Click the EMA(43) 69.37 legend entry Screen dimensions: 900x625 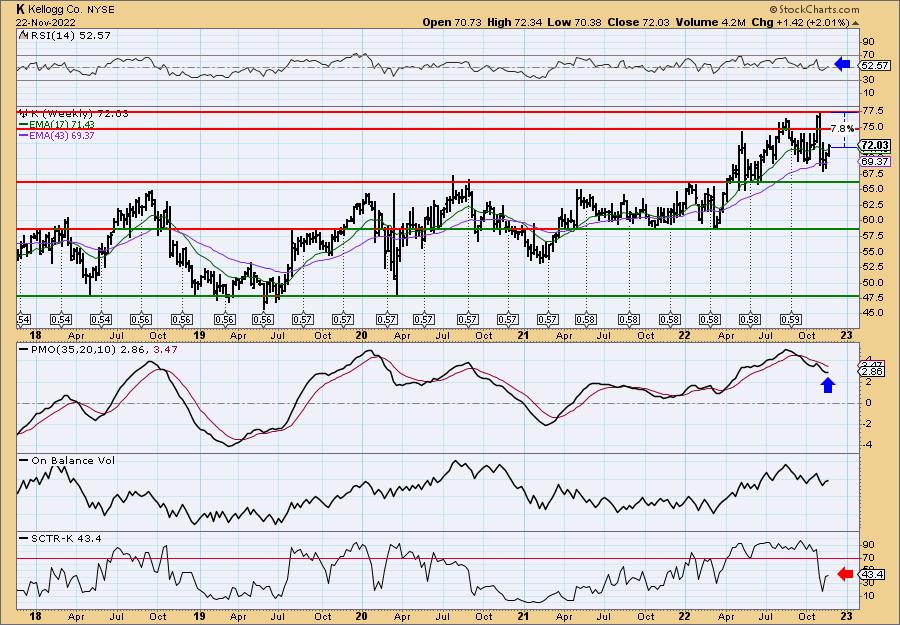[x=57, y=136]
